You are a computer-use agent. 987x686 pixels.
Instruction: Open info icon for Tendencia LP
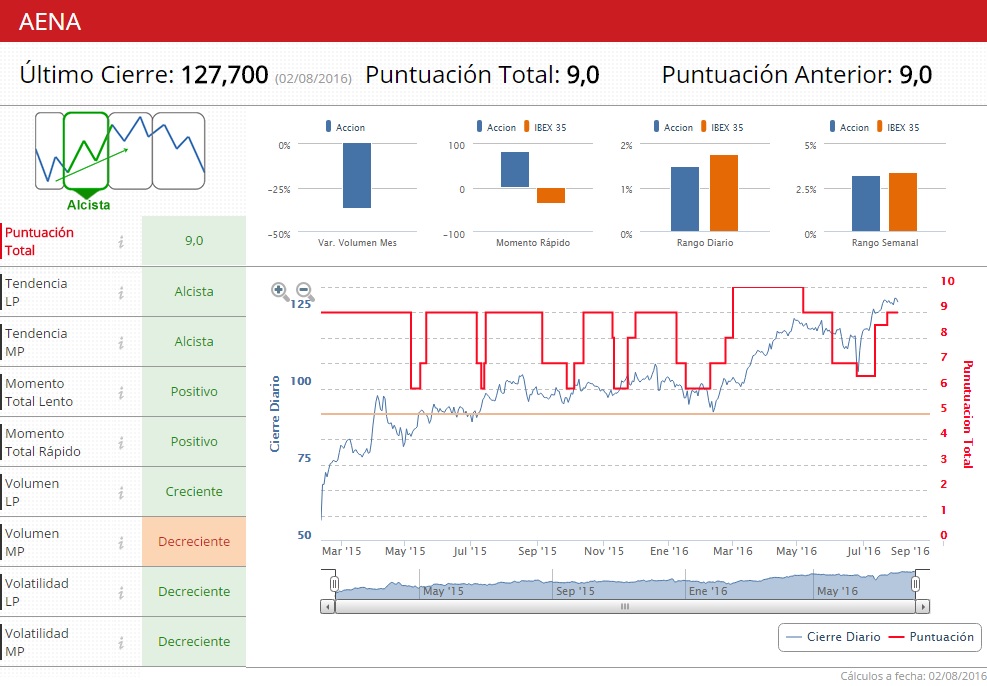click(121, 292)
